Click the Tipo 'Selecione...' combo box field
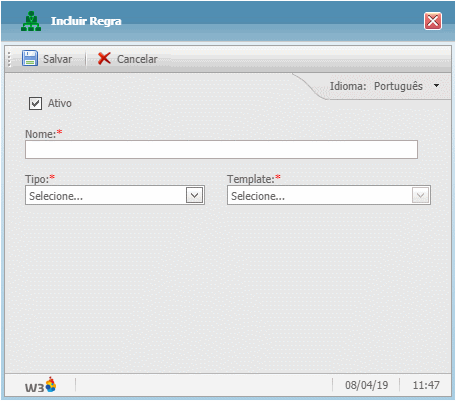The image size is (456, 401). (x=115, y=195)
